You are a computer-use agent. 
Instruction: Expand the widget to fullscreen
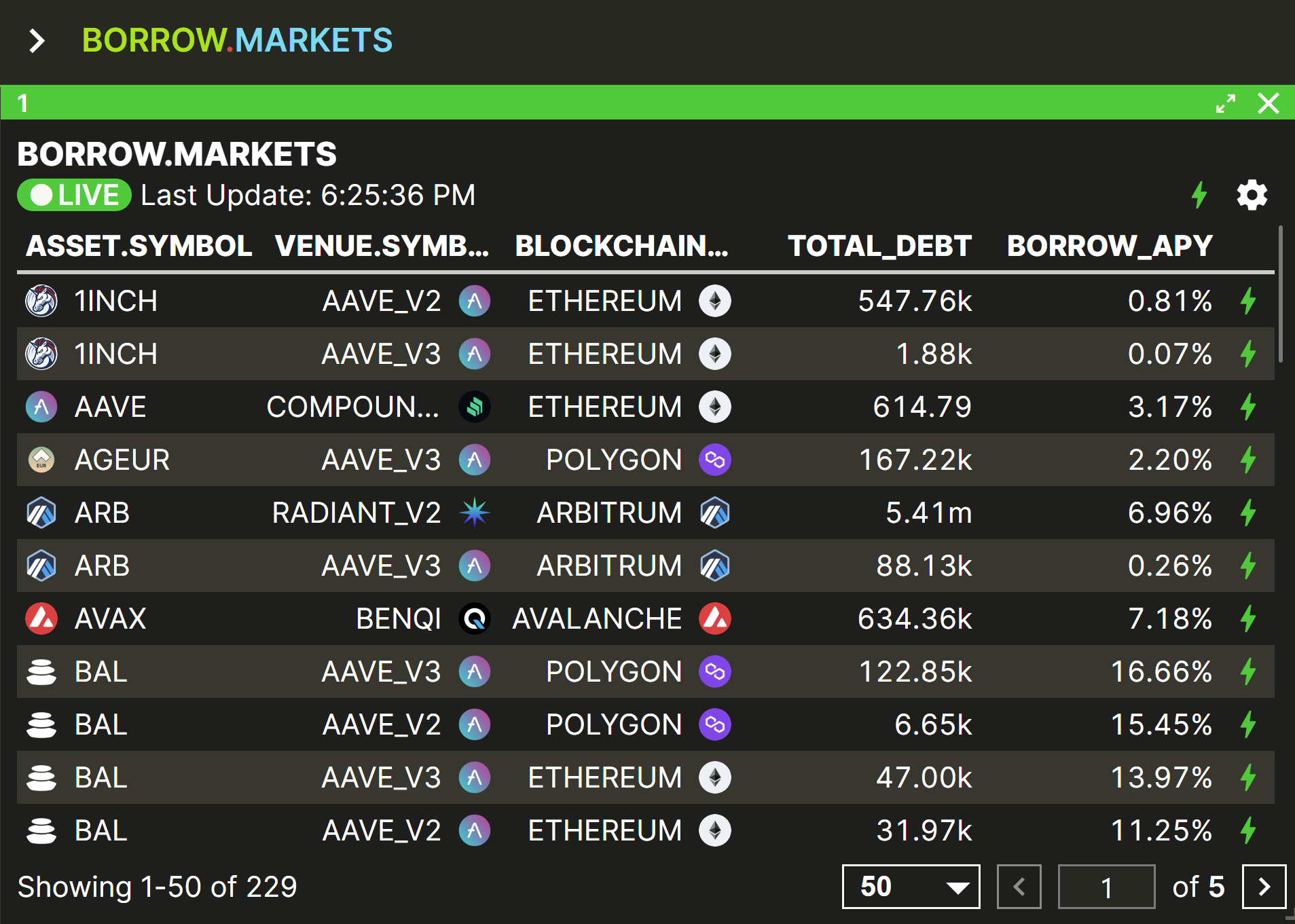(1225, 103)
